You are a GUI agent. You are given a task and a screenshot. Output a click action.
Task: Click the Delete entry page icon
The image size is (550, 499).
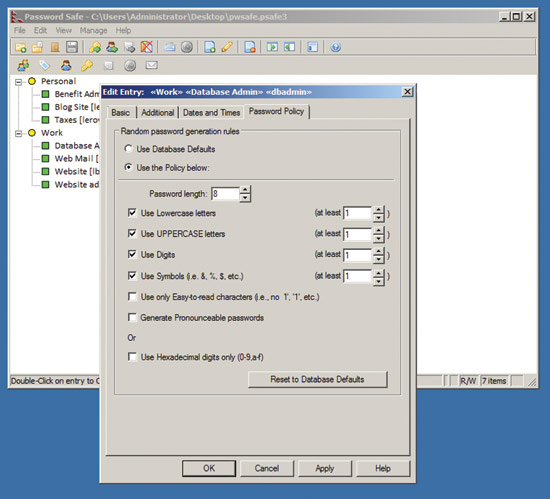point(250,47)
